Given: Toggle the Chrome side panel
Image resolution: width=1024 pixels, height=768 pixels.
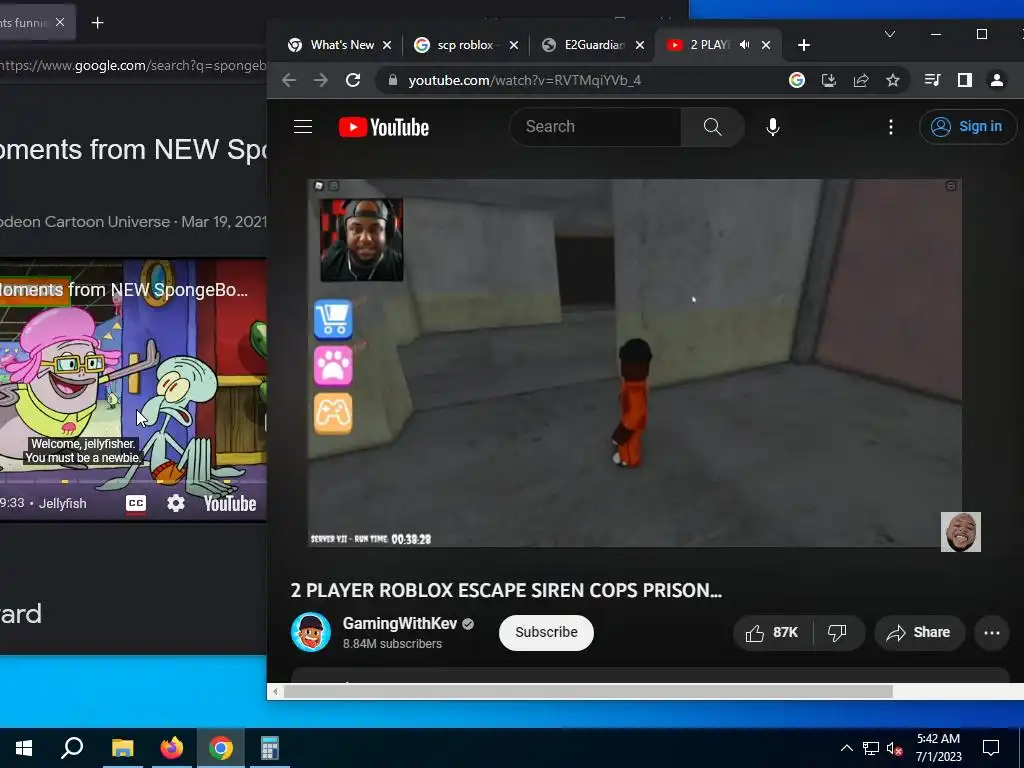Looking at the screenshot, I should (x=965, y=80).
